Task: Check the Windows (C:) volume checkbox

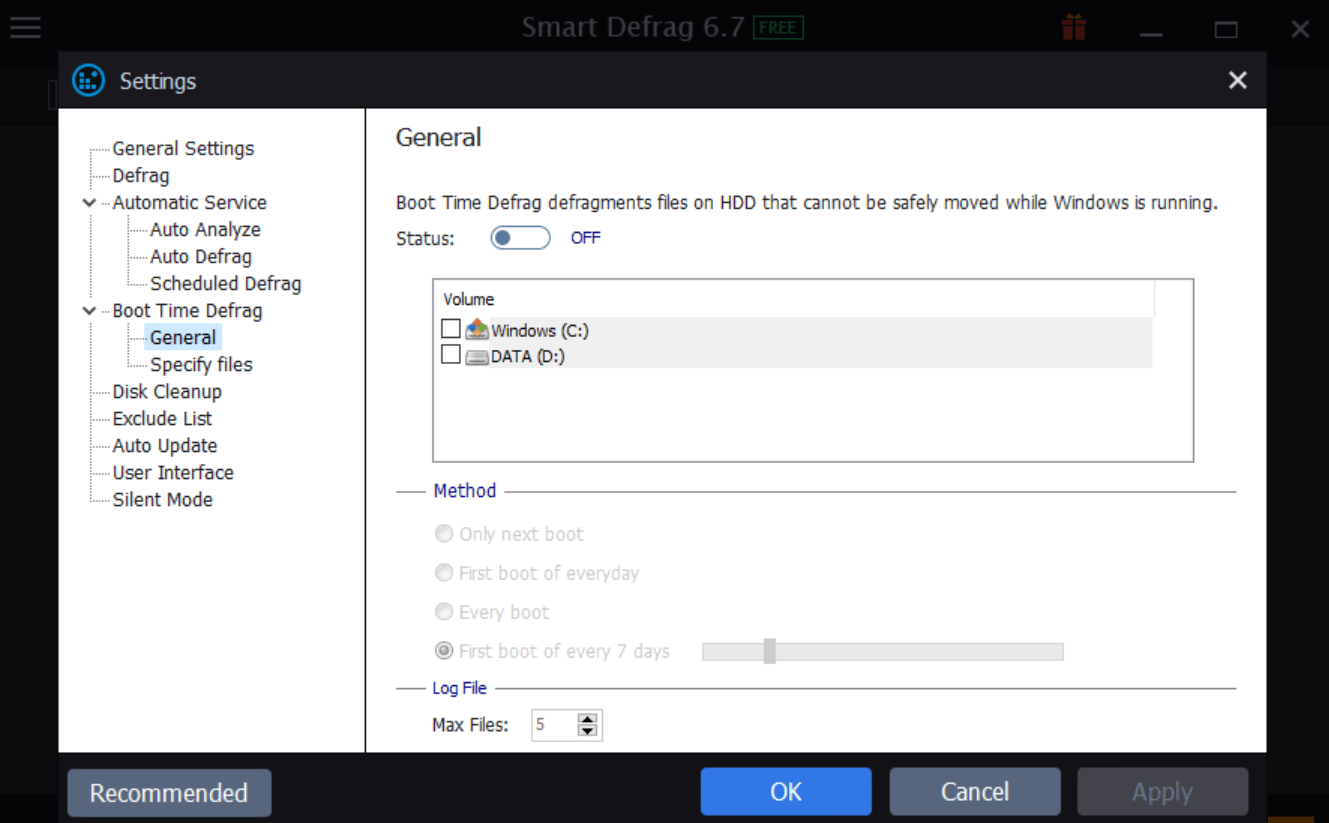Action: 450,328
